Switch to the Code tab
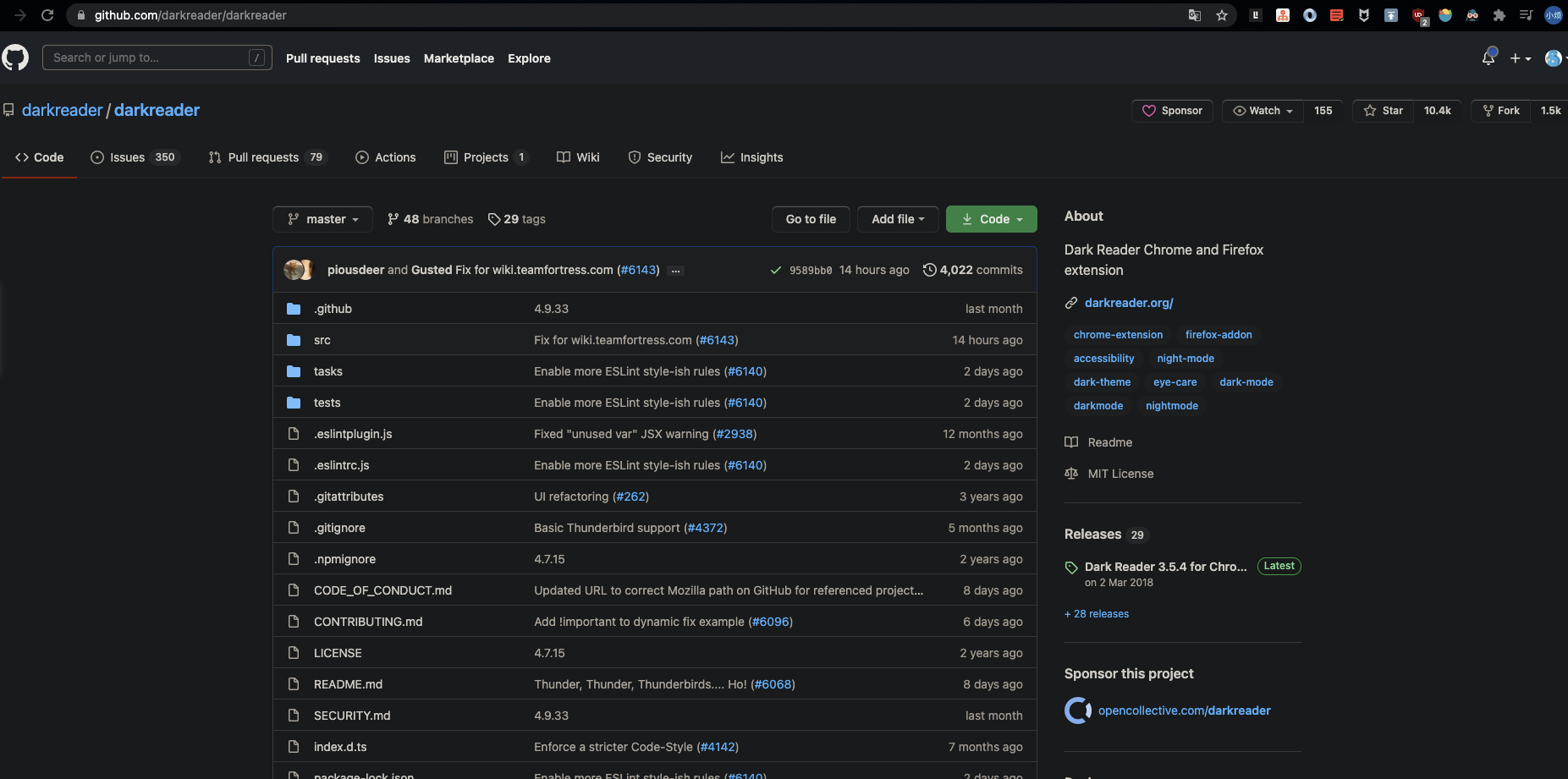1568x779 pixels. pyautogui.click(x=40, y=157)
